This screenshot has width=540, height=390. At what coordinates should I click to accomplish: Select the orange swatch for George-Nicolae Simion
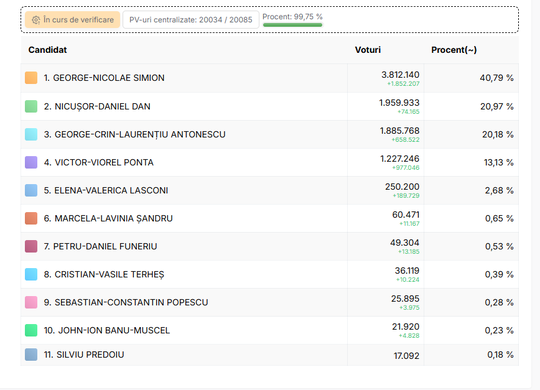pos(31,78)
